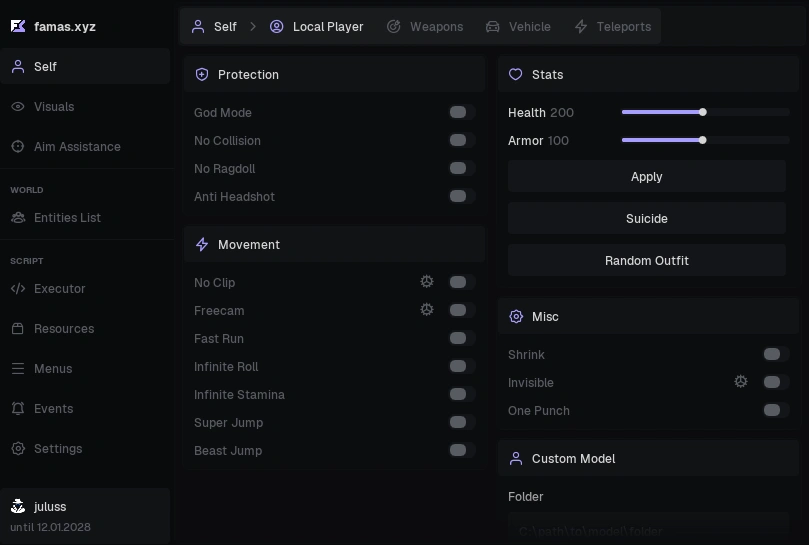809x545 pixels.
Task: Click the people icon beside Entities List
Action: [x=18, y=218]
